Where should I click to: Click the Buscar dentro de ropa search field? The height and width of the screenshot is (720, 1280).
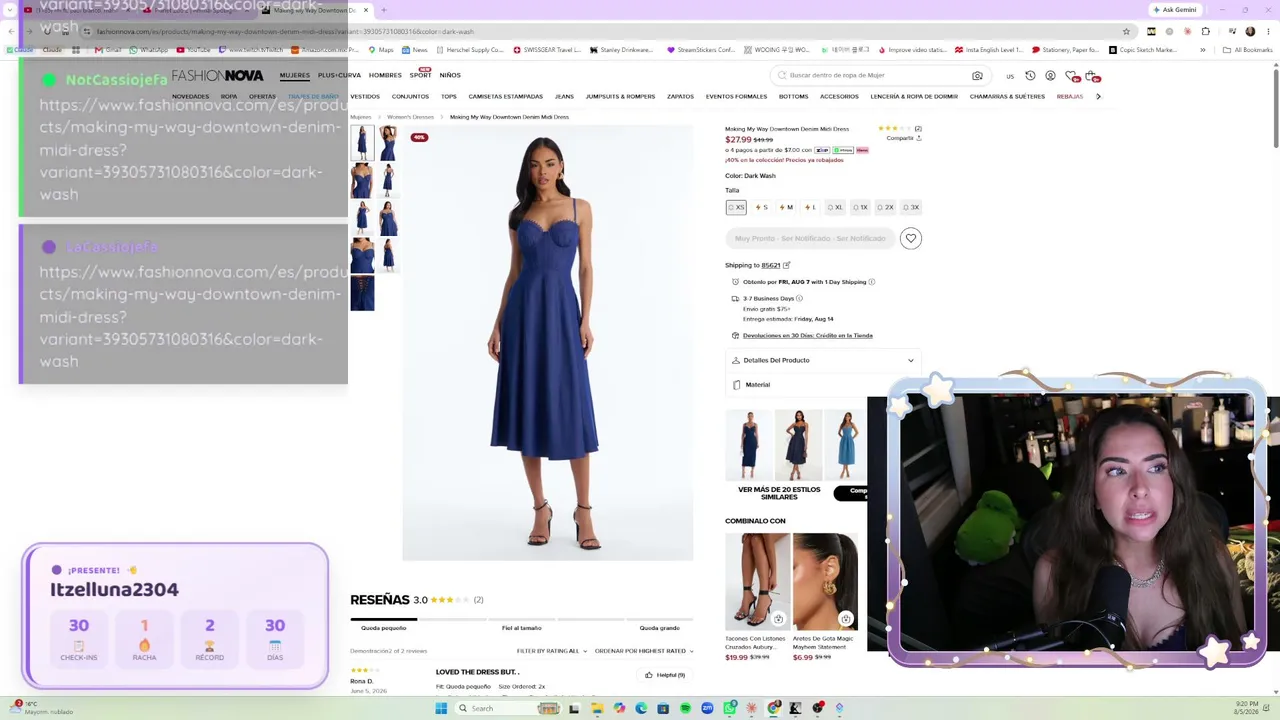(x=880, y=75)
